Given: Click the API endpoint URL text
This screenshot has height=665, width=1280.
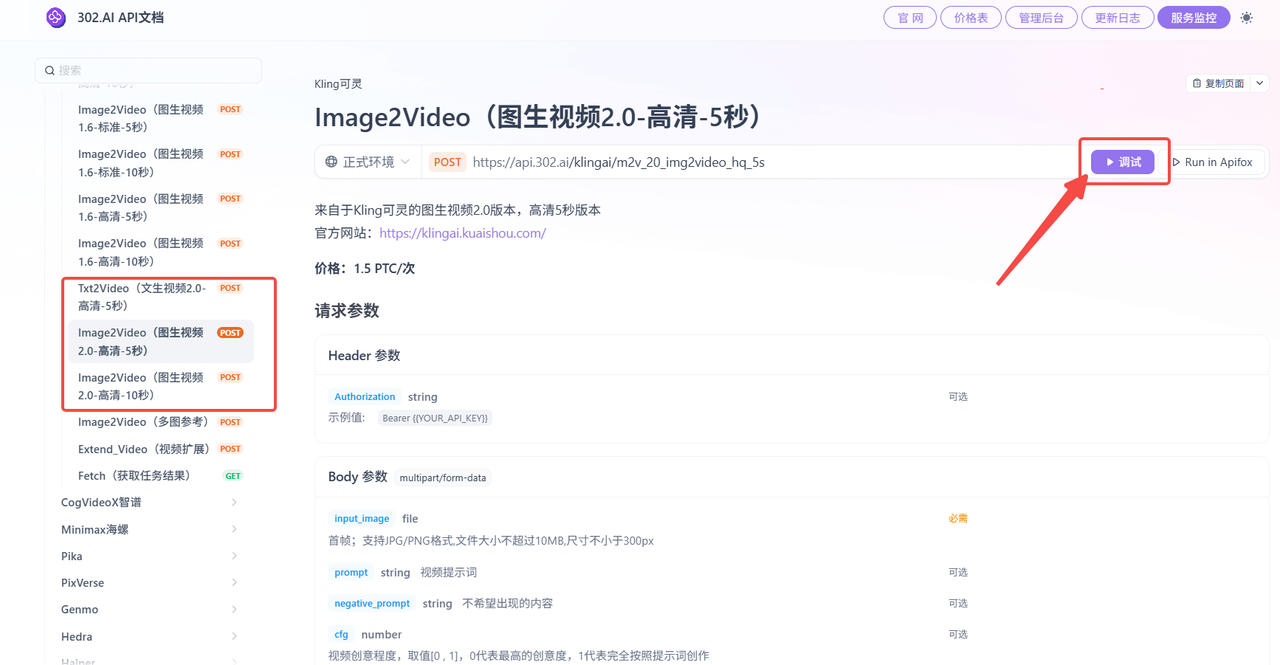Looking at the screenshot, I should coord(618,162).
